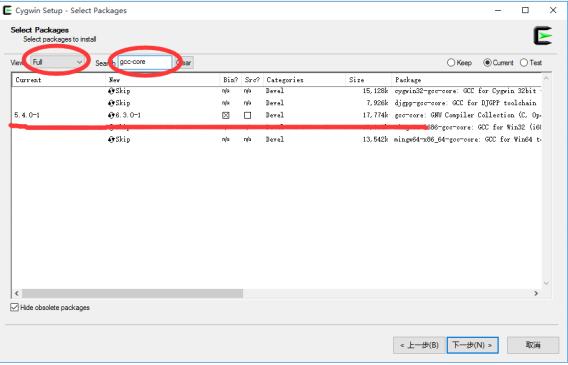Sort by the Current column header
This screenshot has width=568, height=365.
coord(59,80)
